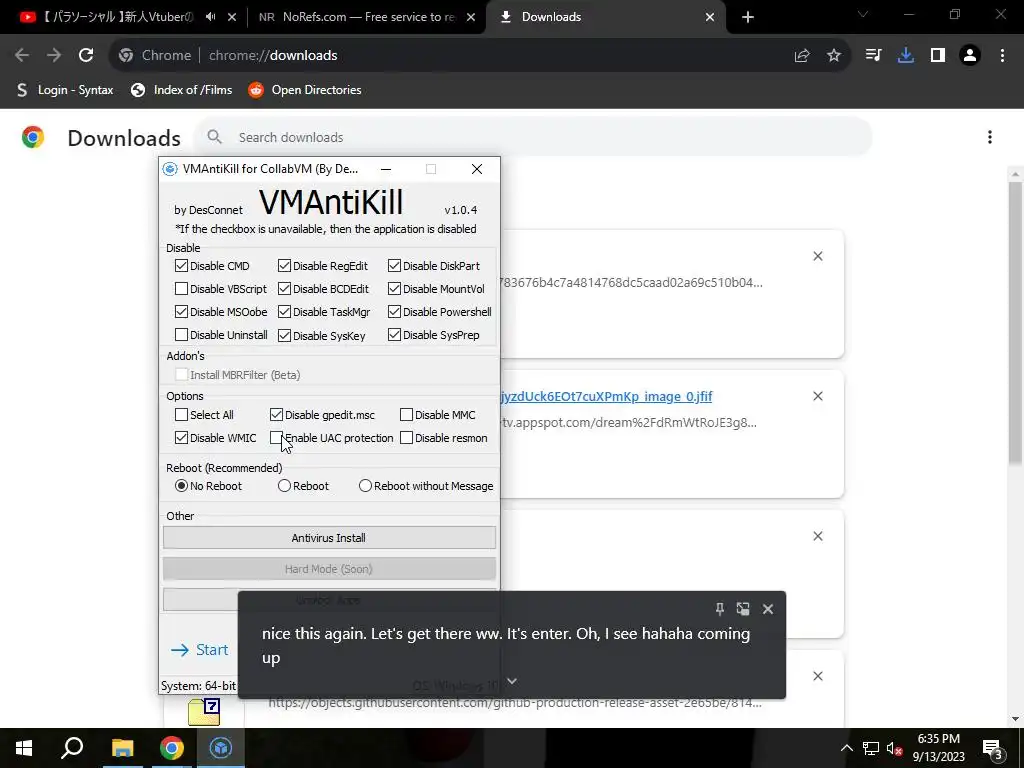
Task: Go back to previous page
Action: point(22,56)
